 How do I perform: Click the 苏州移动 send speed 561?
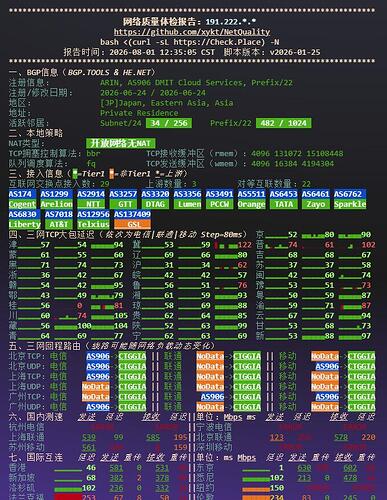point(89,447)
